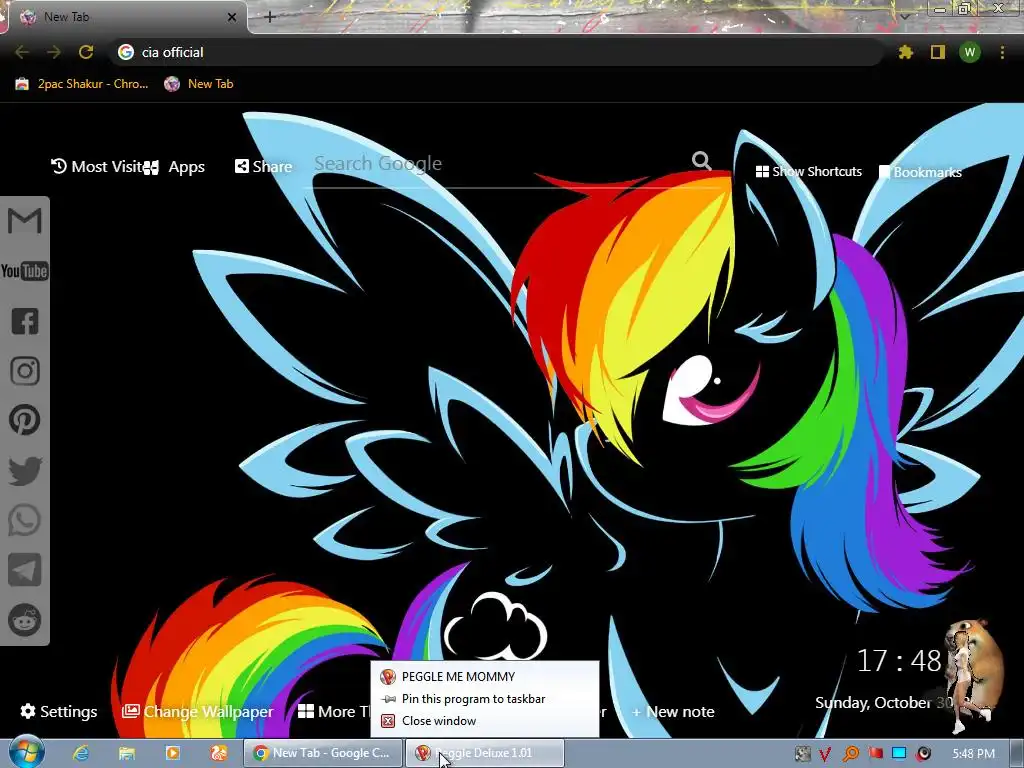Open Facebook from the sidebar
This screenshot has width=1024, height=768.
(x=25, y=321)
